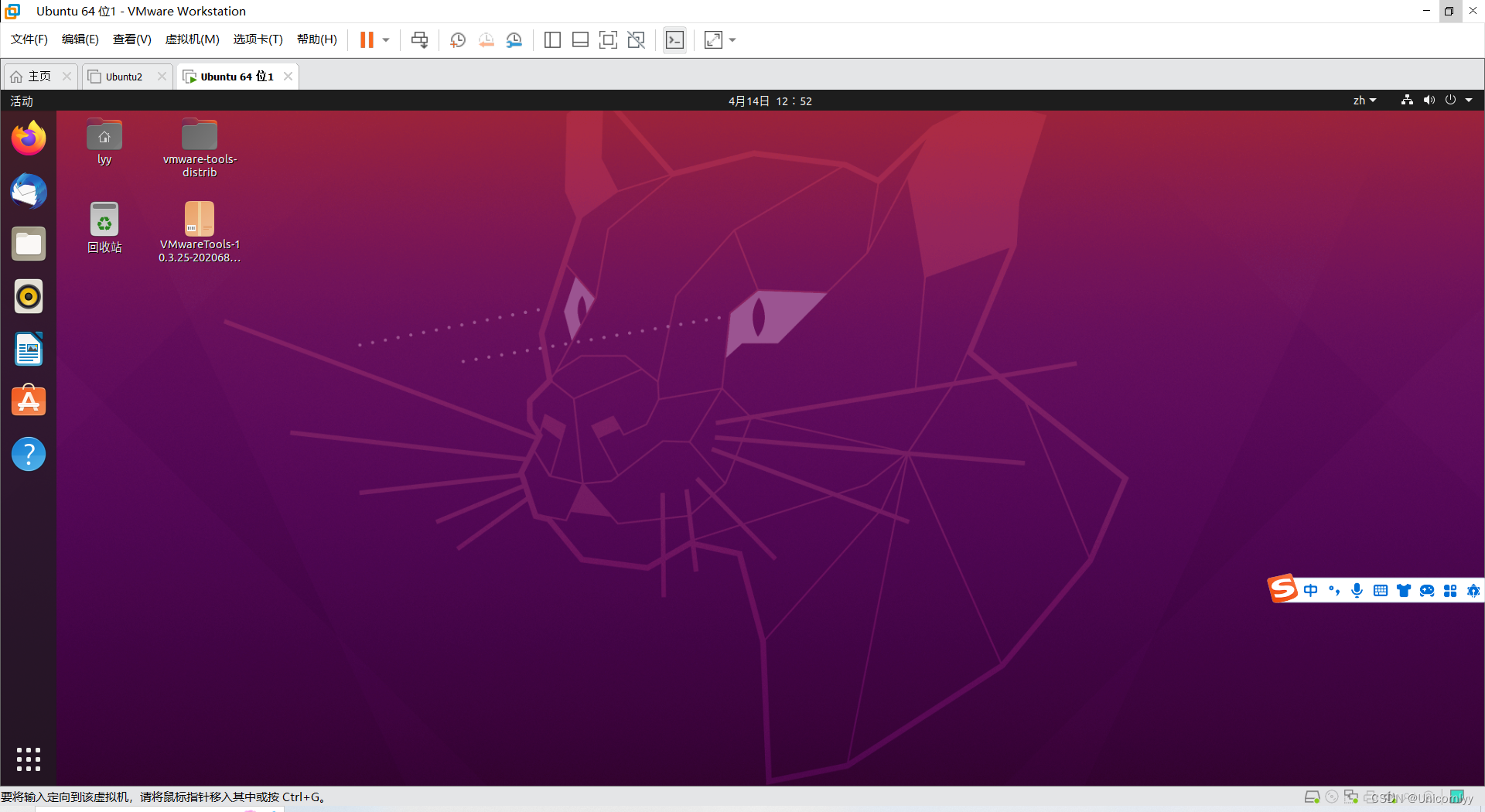Open the 虚拟机(M) menu
This screenshot has height=812, width=1485.
193,39
